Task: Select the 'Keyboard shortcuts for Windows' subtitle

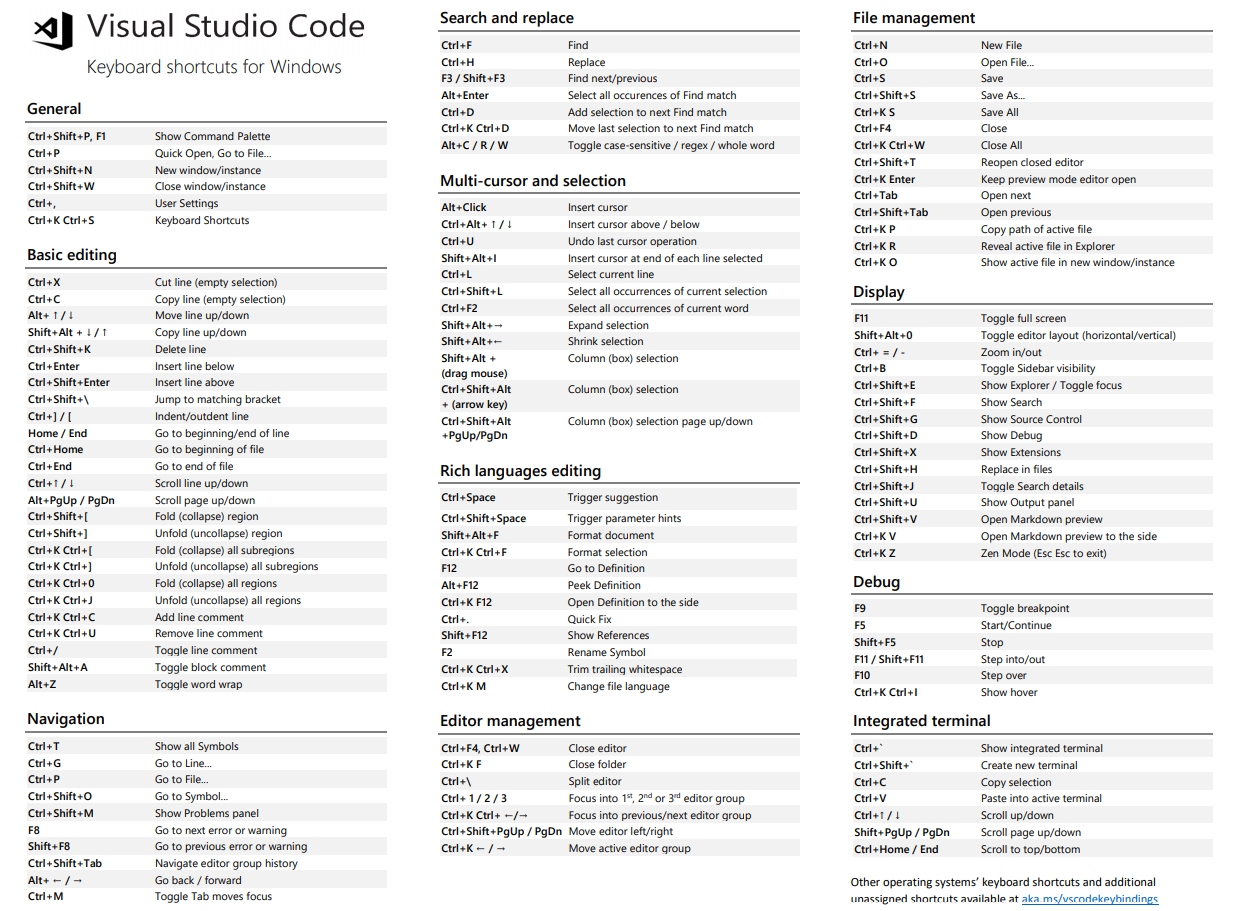Action: 214,67
